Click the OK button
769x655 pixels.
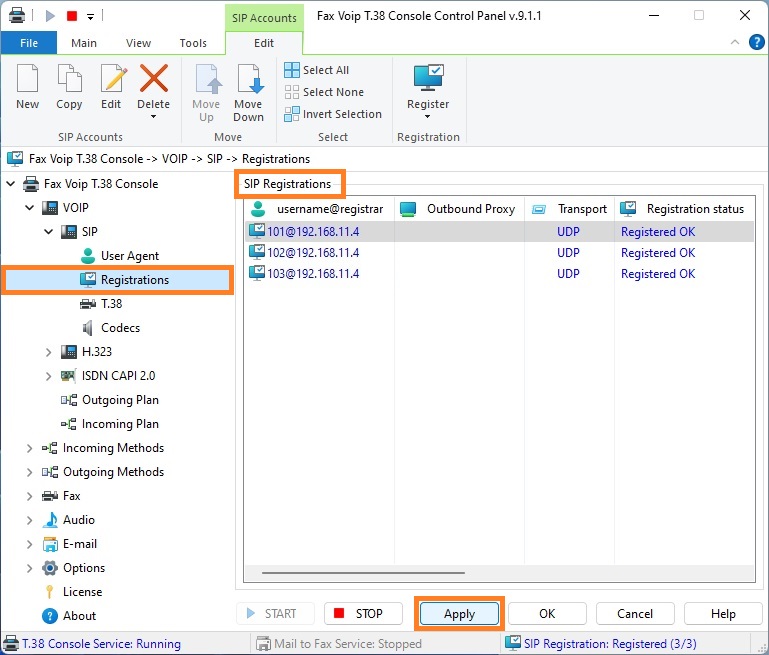pos(547,614)
